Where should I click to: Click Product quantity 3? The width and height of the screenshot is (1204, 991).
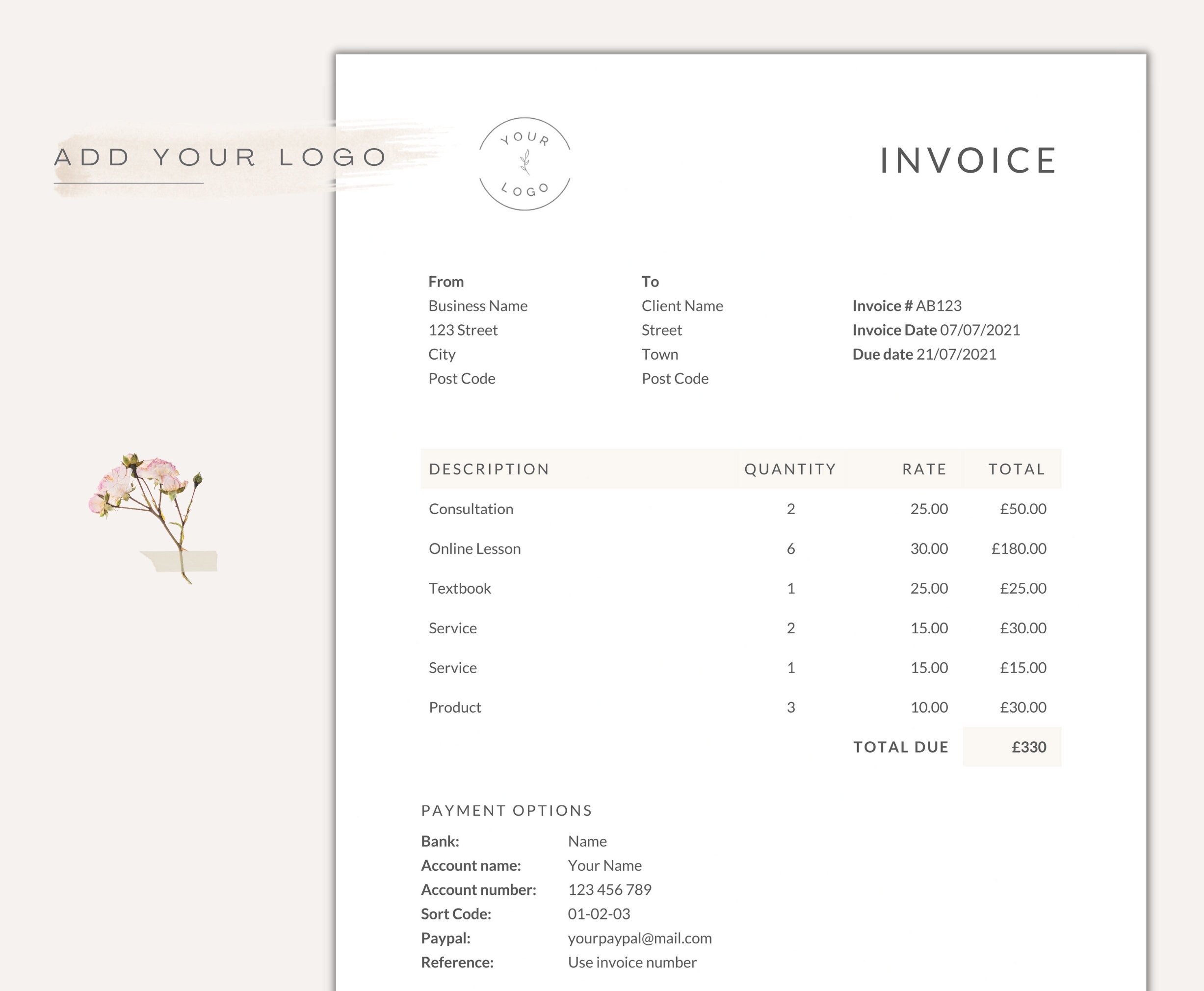click(791, 707)
